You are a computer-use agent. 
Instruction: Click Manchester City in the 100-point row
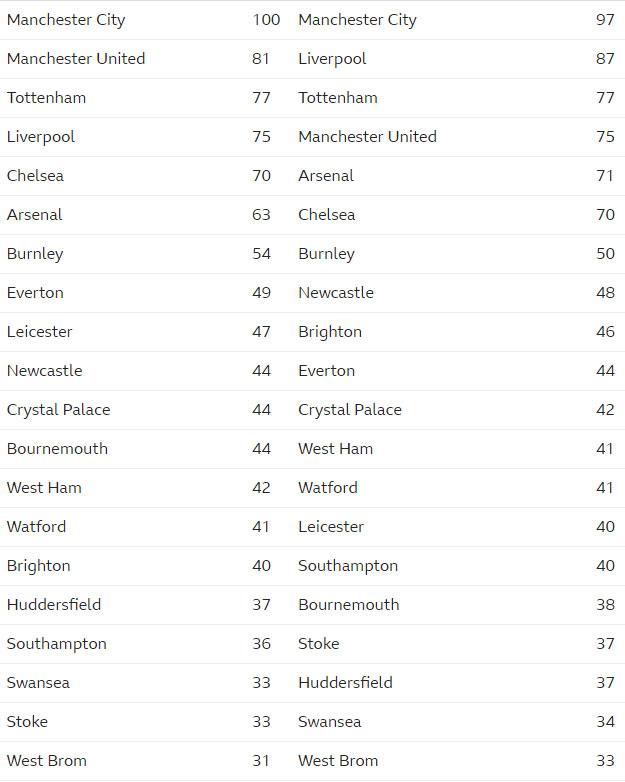click(66, 20)
